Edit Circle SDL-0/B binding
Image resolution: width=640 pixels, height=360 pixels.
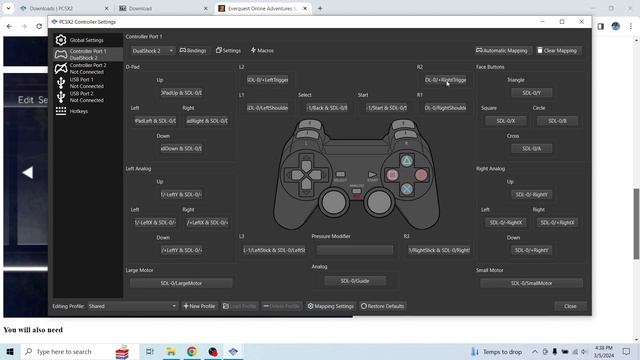click(x=557, y=121)
